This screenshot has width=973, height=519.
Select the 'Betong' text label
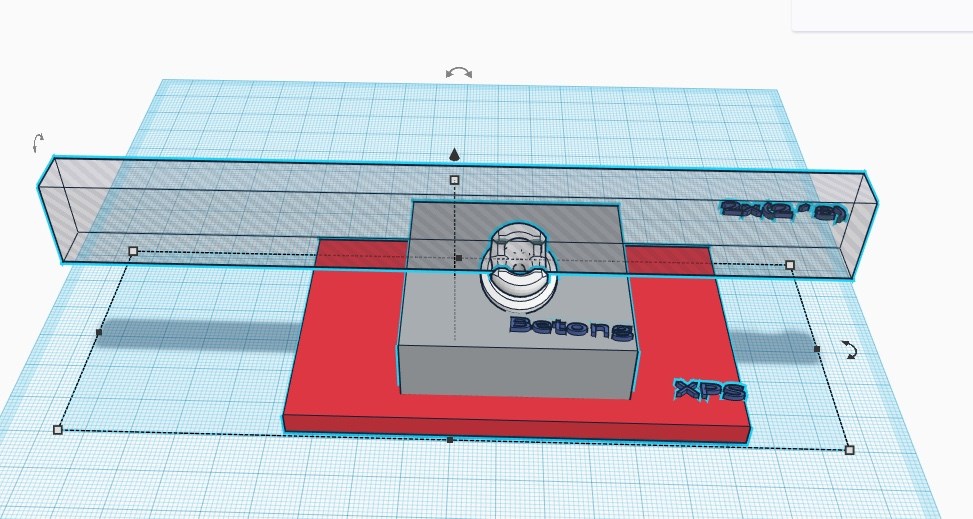tap(570, 327)
